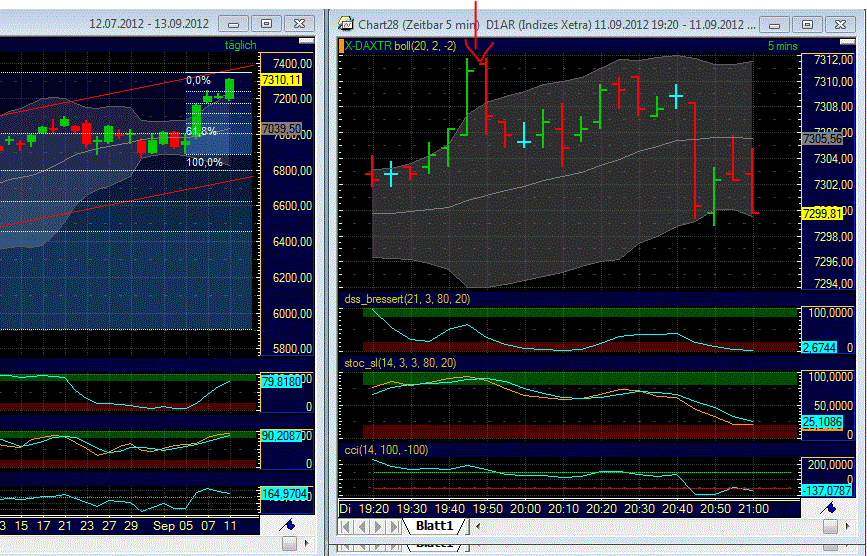Click the 20:00 time label on the axis

coord(526,509)
